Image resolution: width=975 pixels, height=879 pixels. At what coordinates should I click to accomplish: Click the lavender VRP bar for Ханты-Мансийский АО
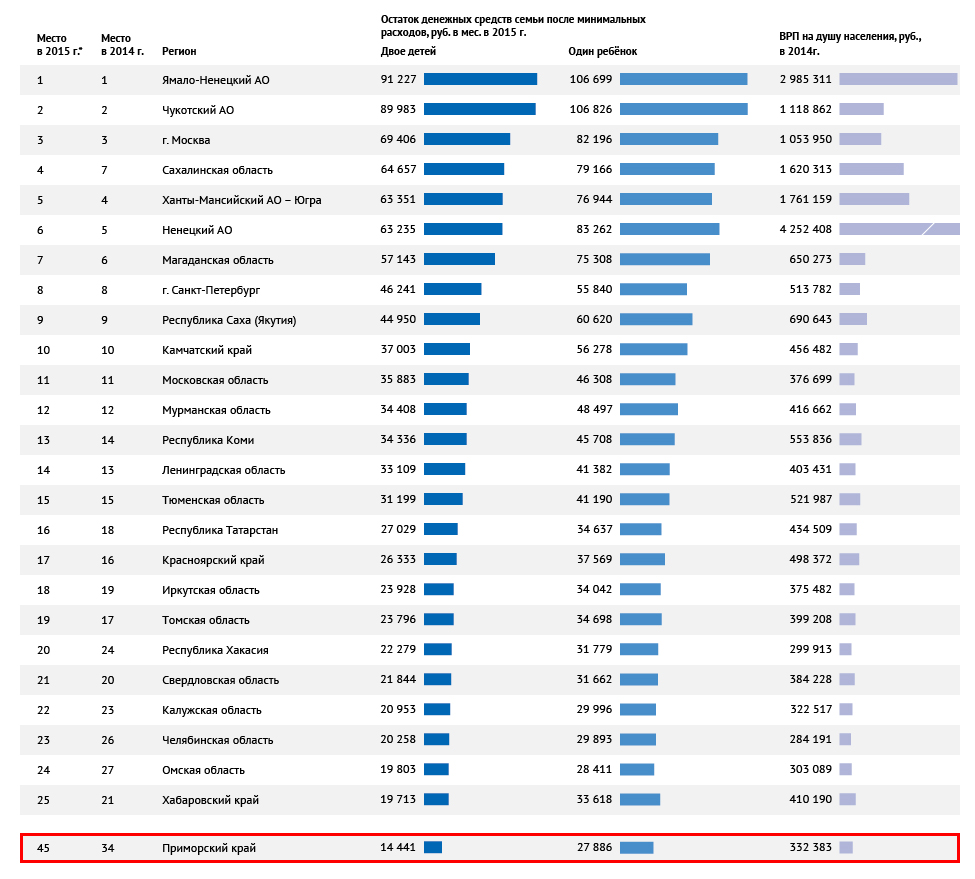[873, 199]
